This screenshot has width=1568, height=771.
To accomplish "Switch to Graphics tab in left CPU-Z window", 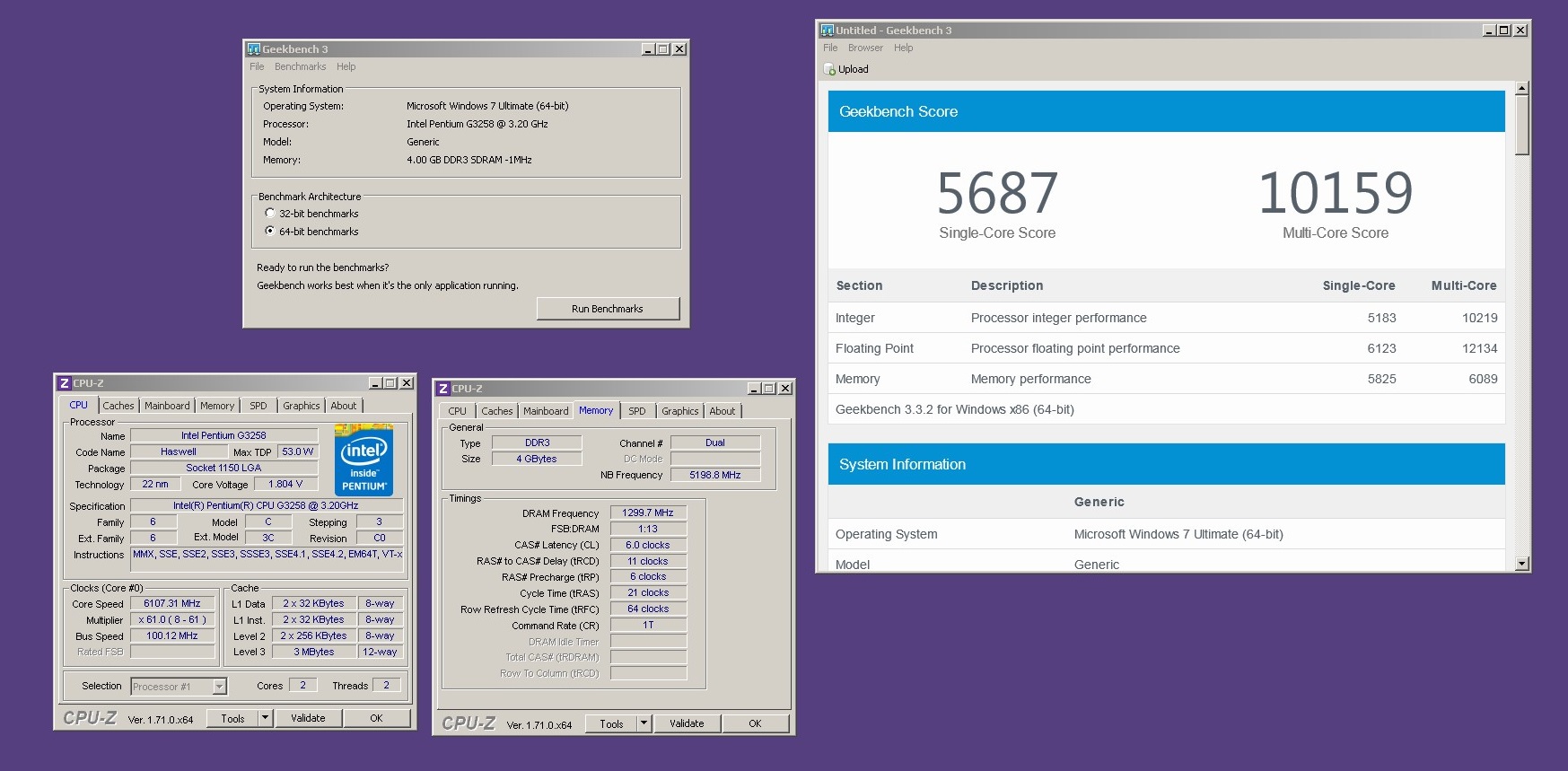I will (x=302, y=406).
